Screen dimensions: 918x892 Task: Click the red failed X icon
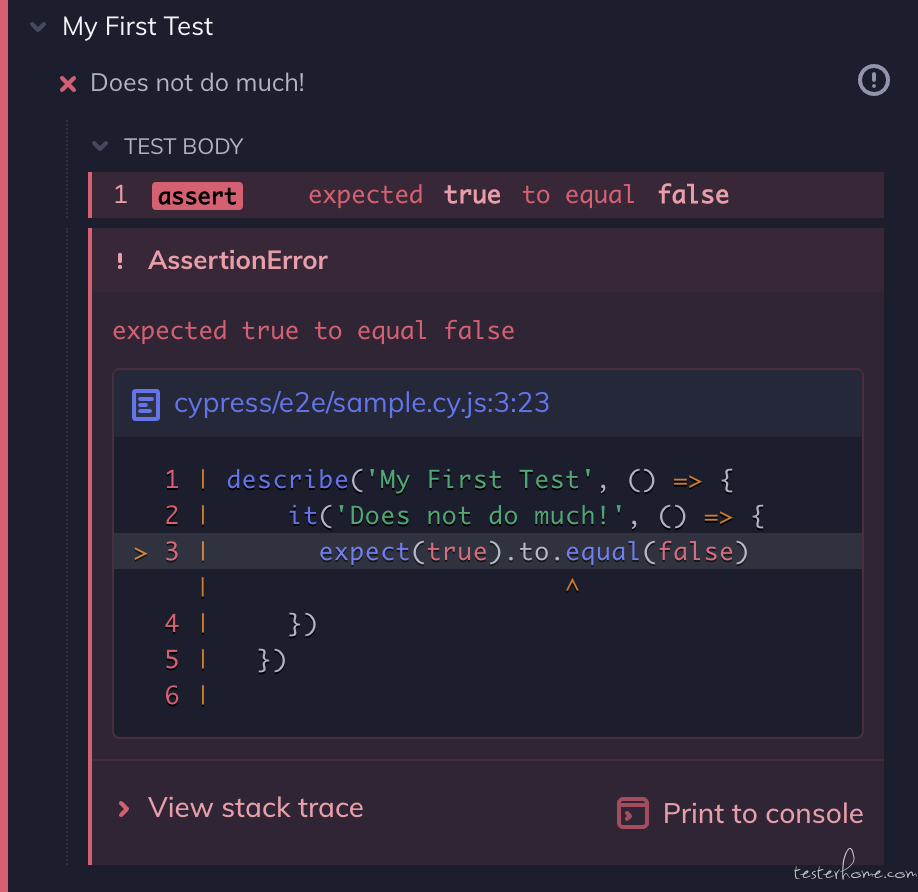(68, 84)
